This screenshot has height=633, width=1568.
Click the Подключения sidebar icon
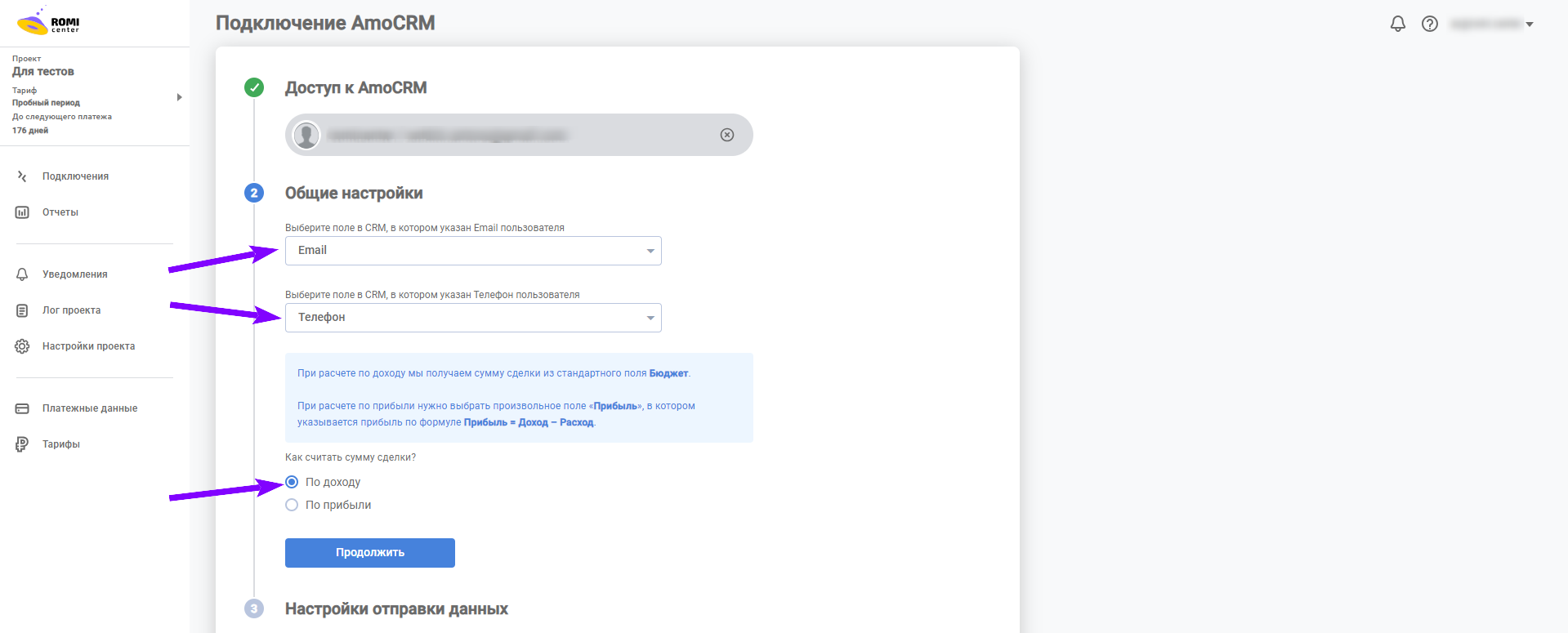[x=22, y=176]
